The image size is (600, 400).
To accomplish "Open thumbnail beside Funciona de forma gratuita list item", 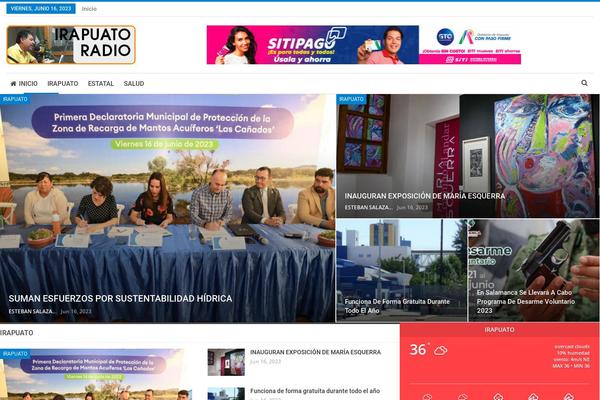I will click(x=226, y=394).
